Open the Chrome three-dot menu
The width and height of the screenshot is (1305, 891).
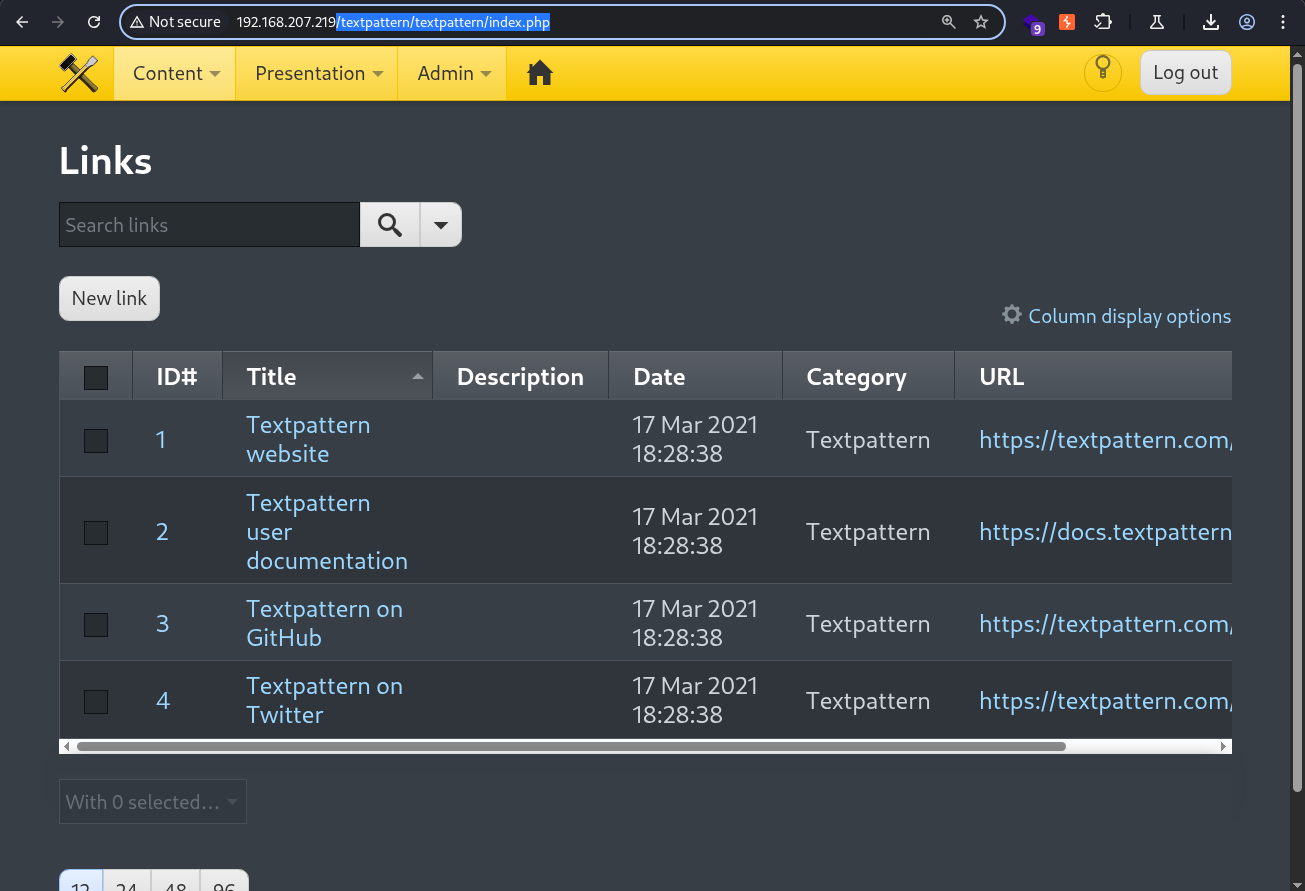click(1282, 22)
